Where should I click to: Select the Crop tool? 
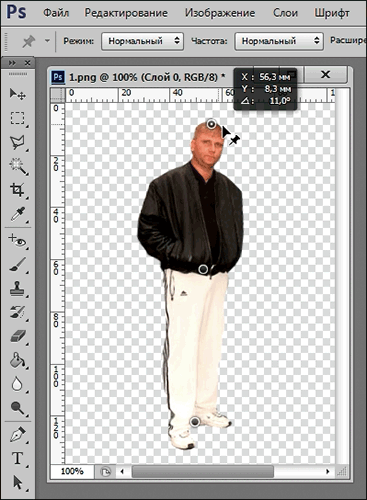click(x=17, y=190)
